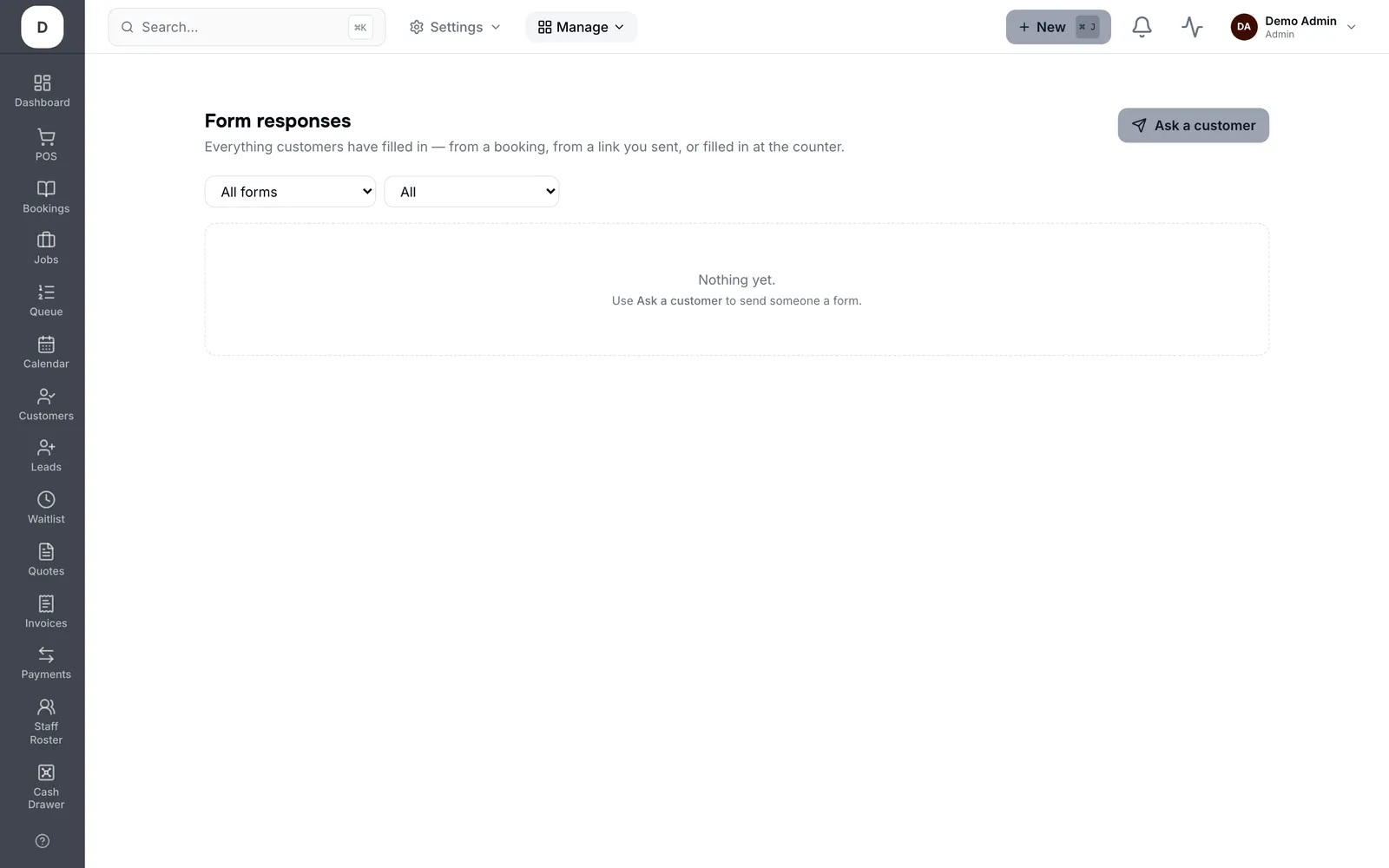Click the Form responses heading

[278, 121]
